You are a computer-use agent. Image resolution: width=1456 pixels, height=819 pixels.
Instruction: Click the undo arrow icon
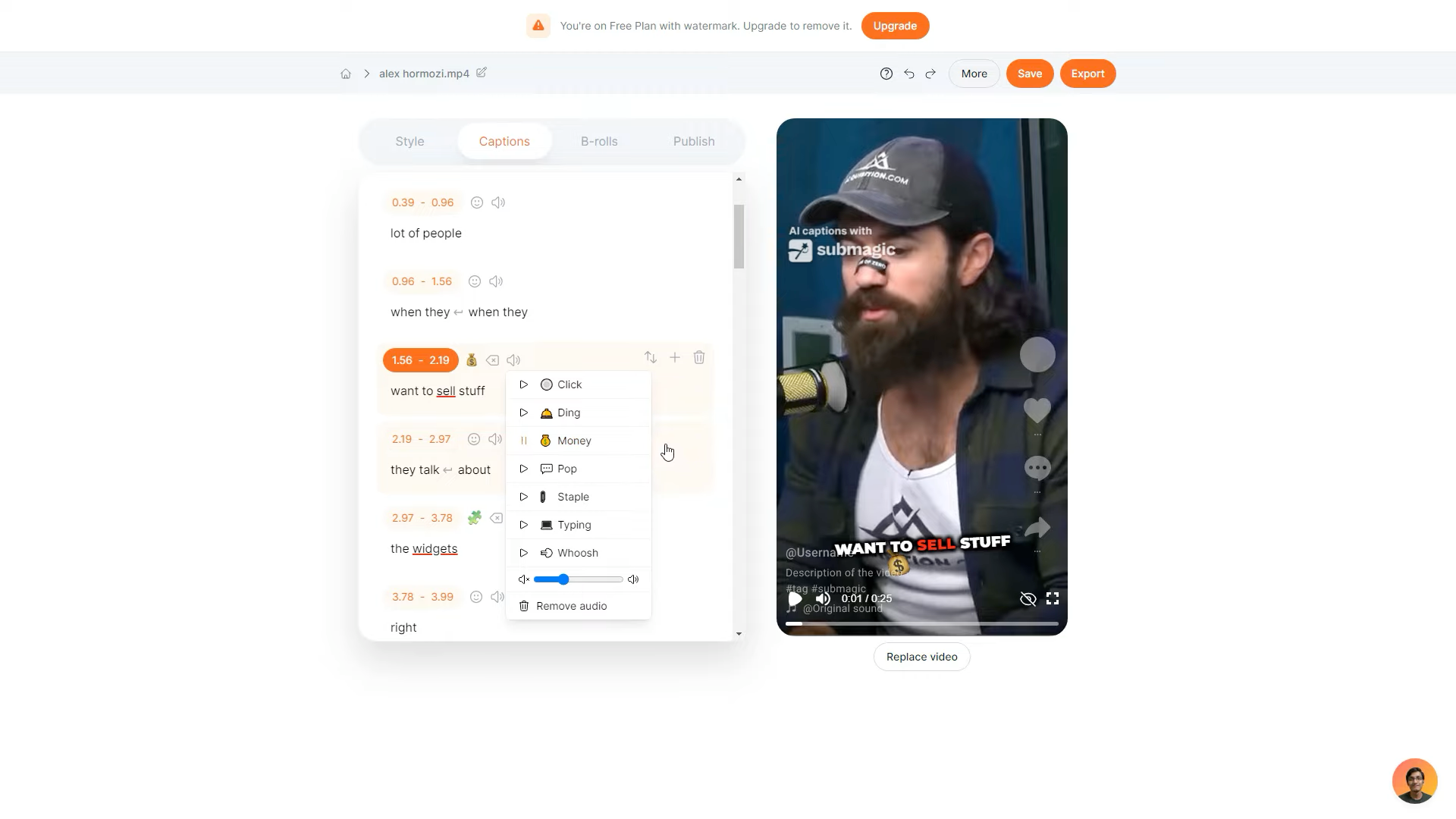[908, 74]
